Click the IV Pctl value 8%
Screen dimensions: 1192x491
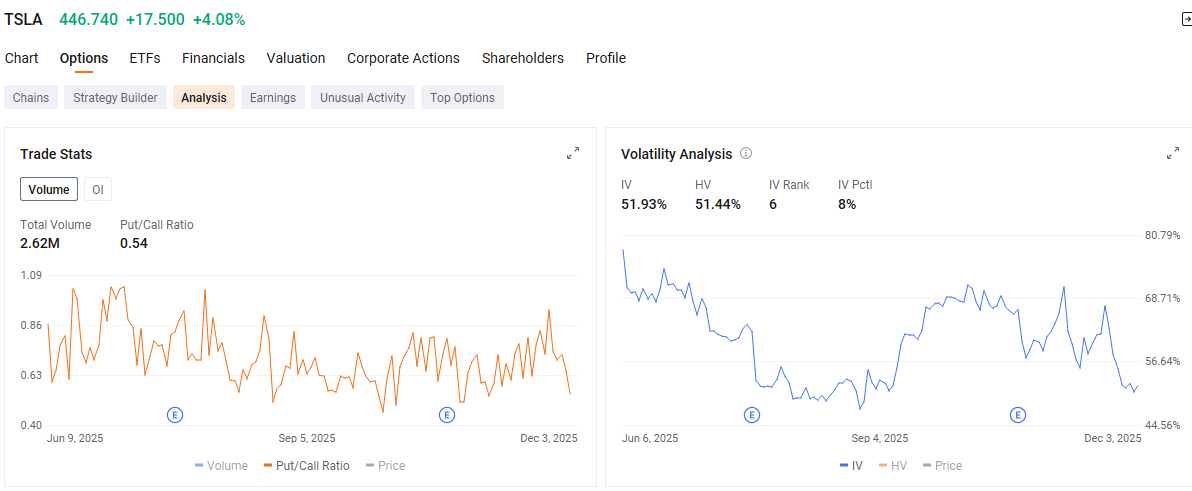pos(847,204)
